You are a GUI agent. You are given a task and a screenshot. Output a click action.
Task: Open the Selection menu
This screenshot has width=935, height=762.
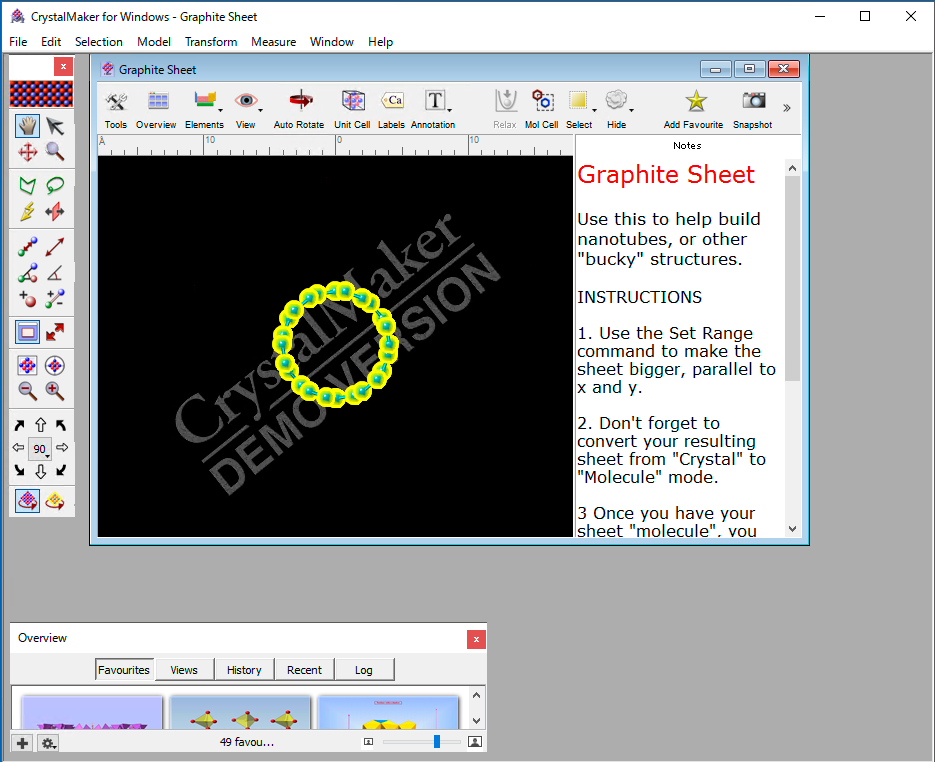(99, 42)
